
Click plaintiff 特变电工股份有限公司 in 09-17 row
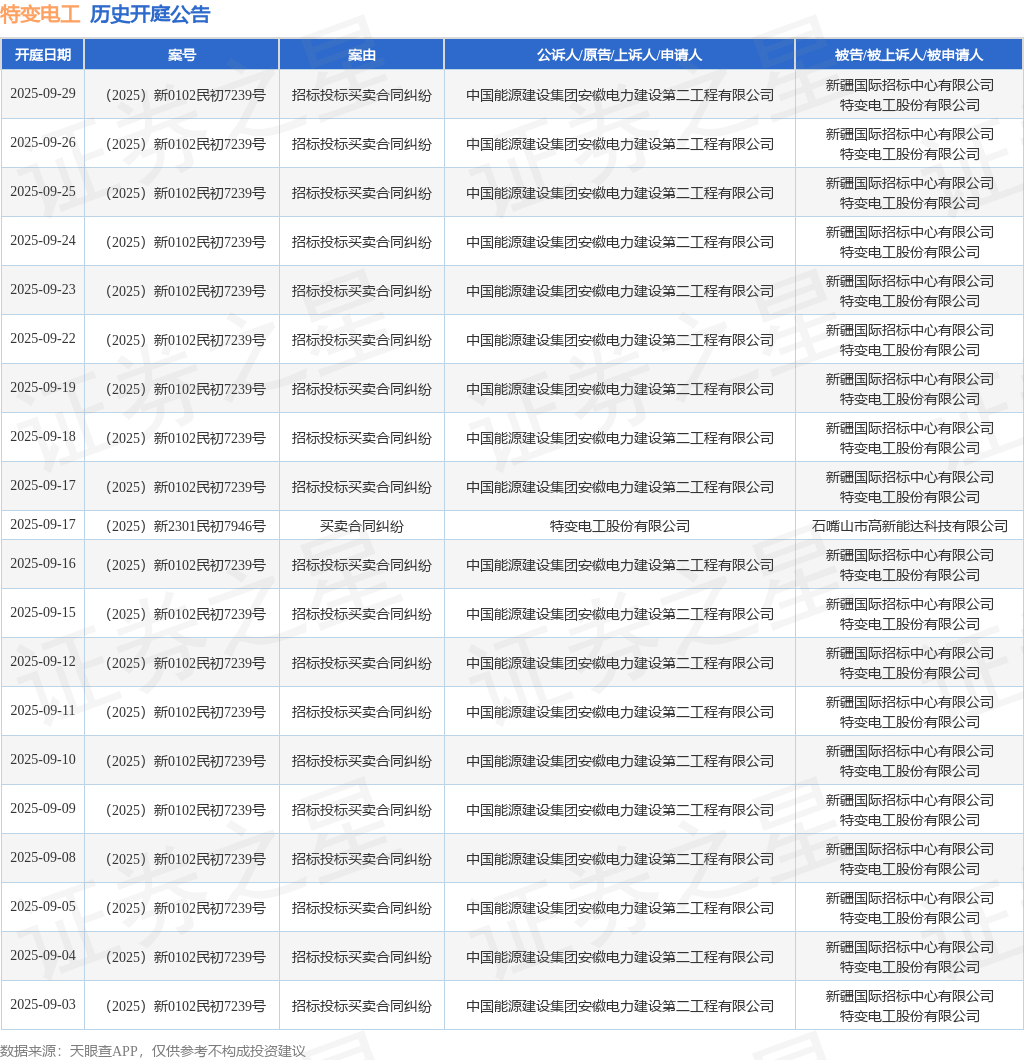tap(619, 526)
